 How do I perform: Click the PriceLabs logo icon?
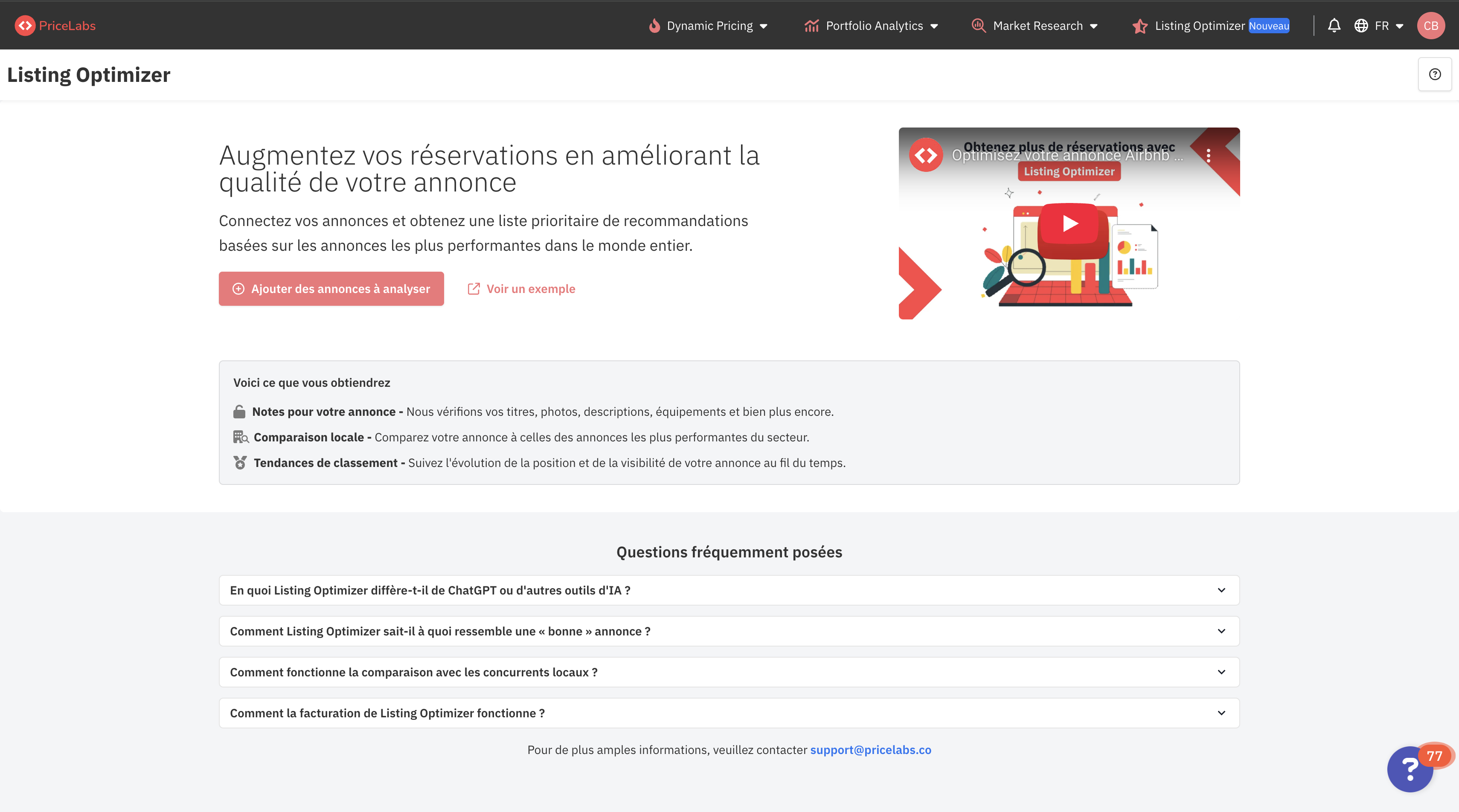25,26
